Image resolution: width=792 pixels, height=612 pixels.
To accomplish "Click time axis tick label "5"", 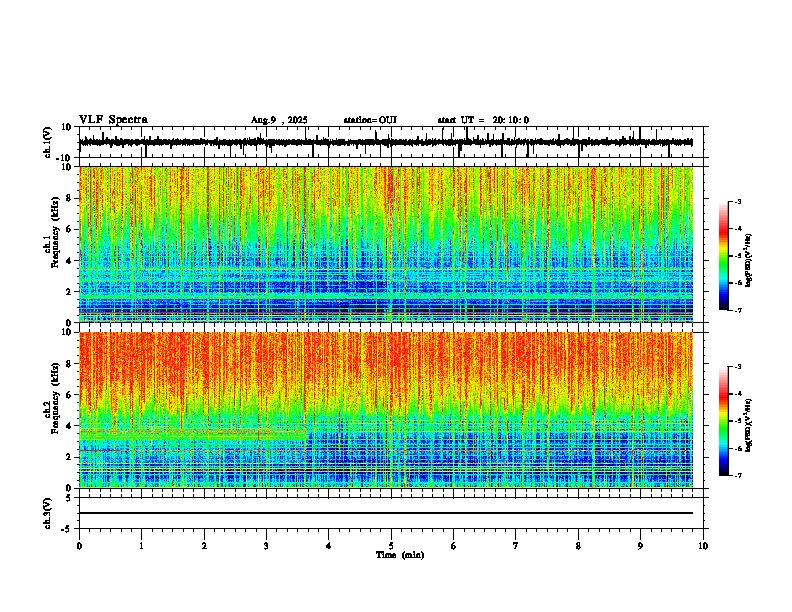I will click(x=391, y=546).
